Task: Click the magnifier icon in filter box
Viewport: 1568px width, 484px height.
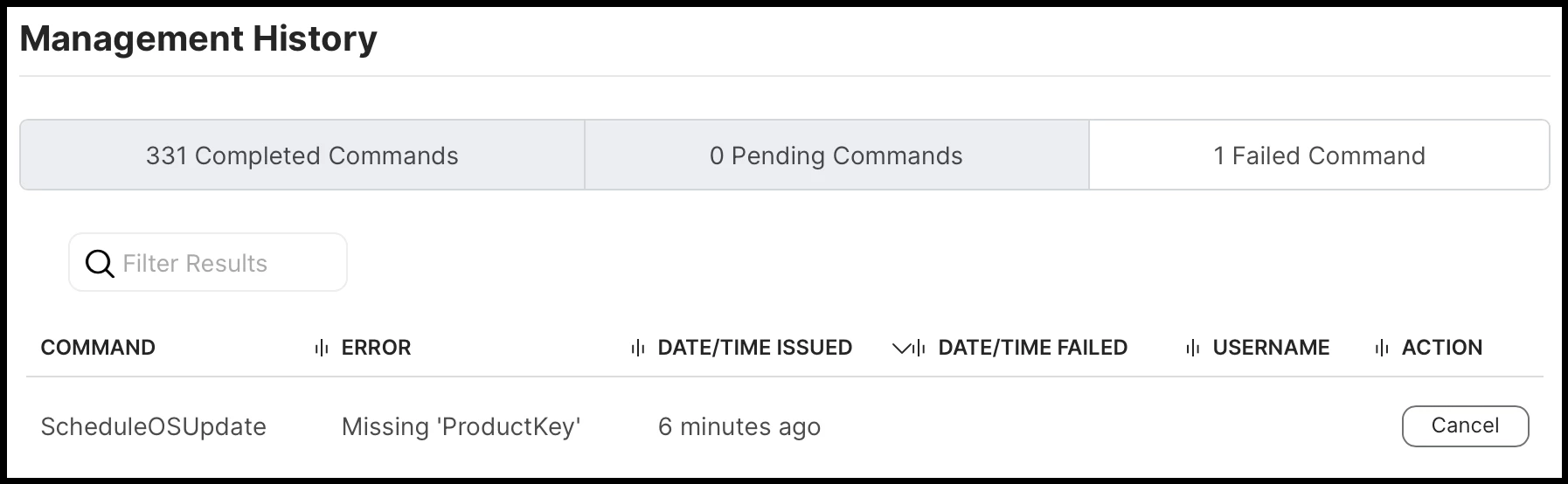Action: coord(100,264)
